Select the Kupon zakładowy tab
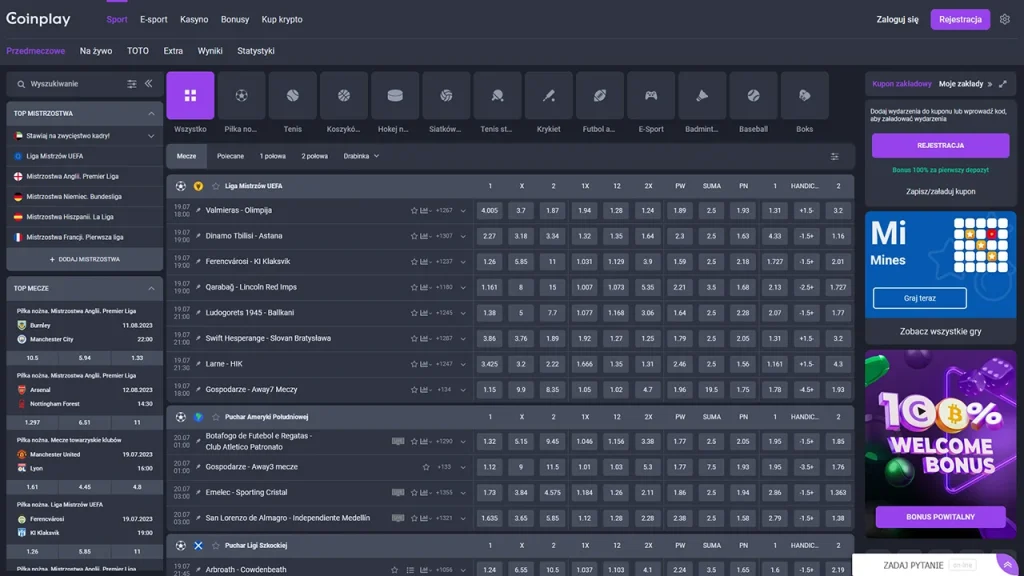The height and width of the screenshot is (576, 1024). pyautogui.click(x=902, y=84)
